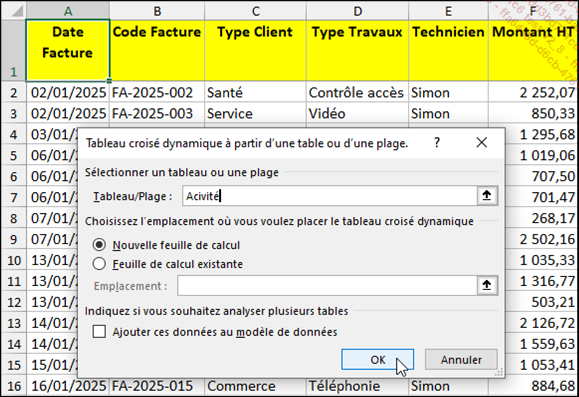Click the Technicien header cell
The height and width of the screenshot is (397, 579).
pos(448,50)
